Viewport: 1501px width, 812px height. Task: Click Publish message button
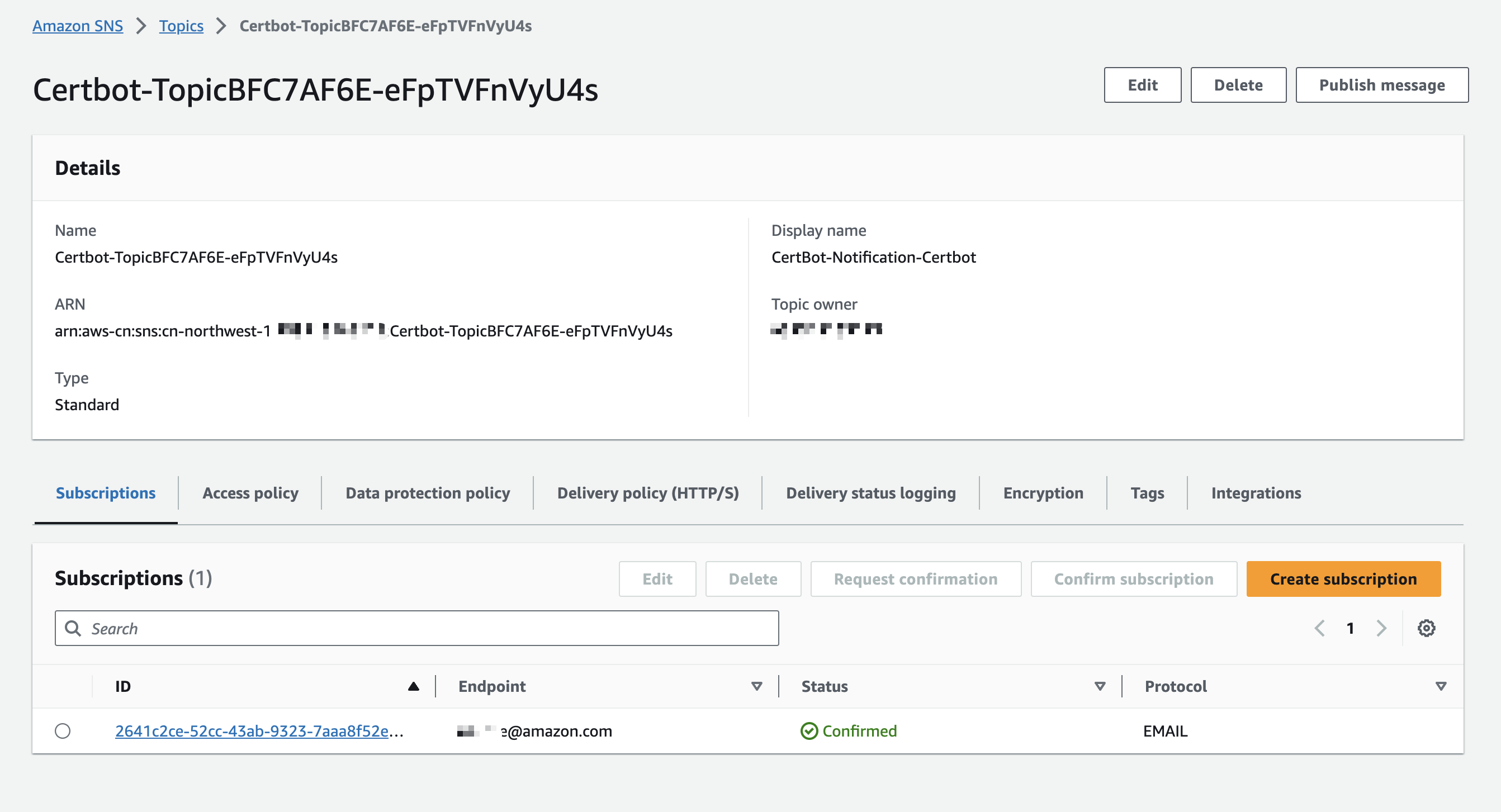click(x=1381, y=85)
